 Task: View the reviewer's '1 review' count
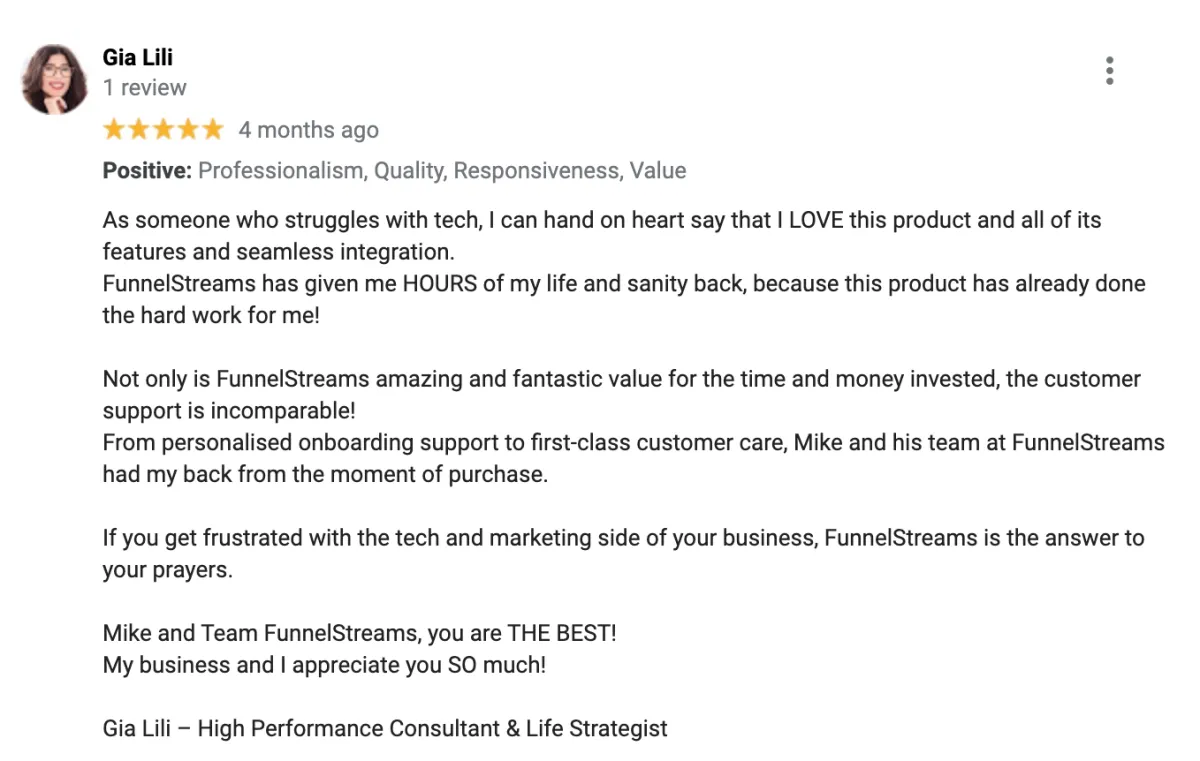pos(145,88)
